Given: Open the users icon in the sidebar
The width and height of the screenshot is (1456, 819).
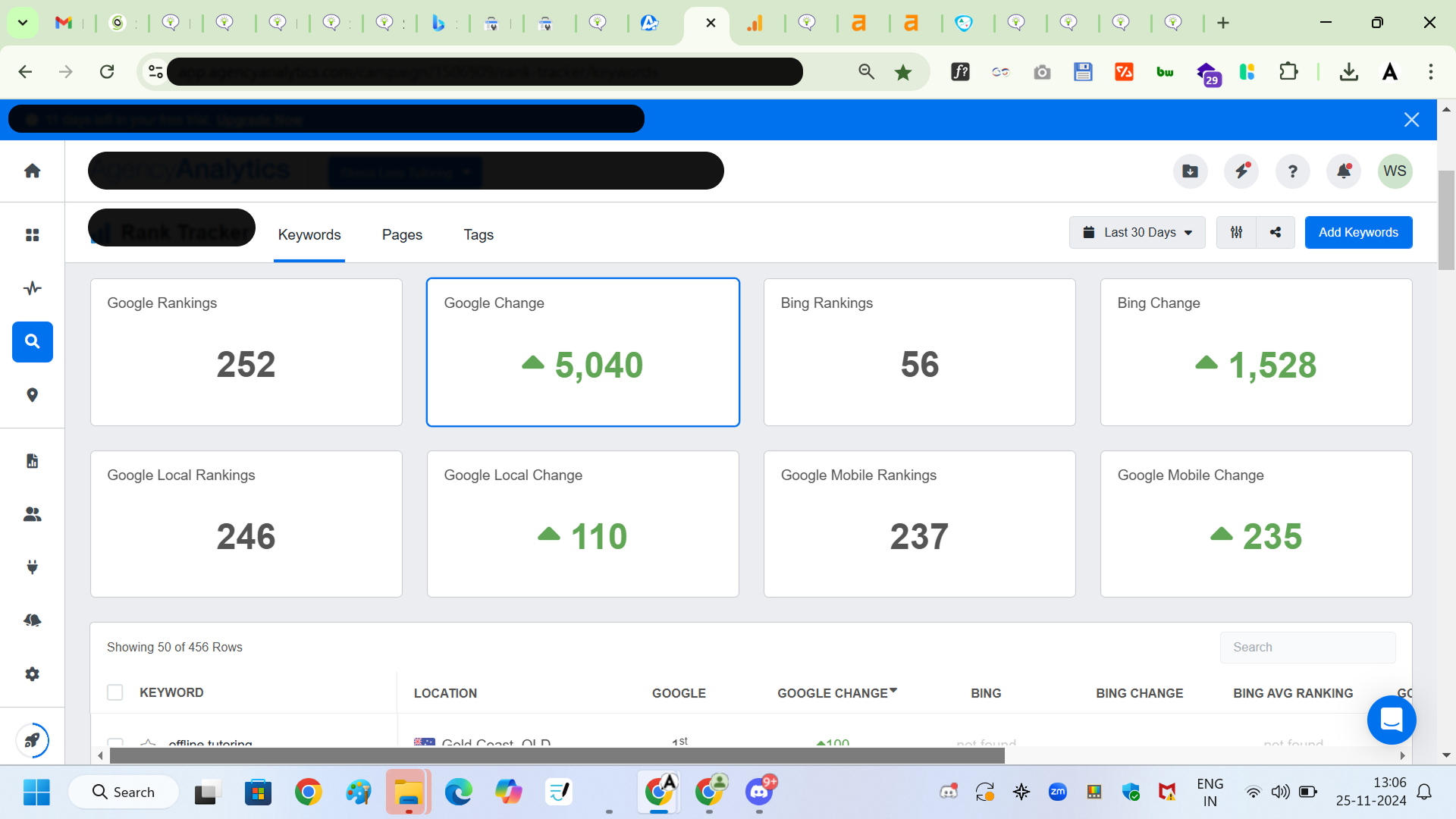Looking at the screenshot, I should (x=32, y=514).
